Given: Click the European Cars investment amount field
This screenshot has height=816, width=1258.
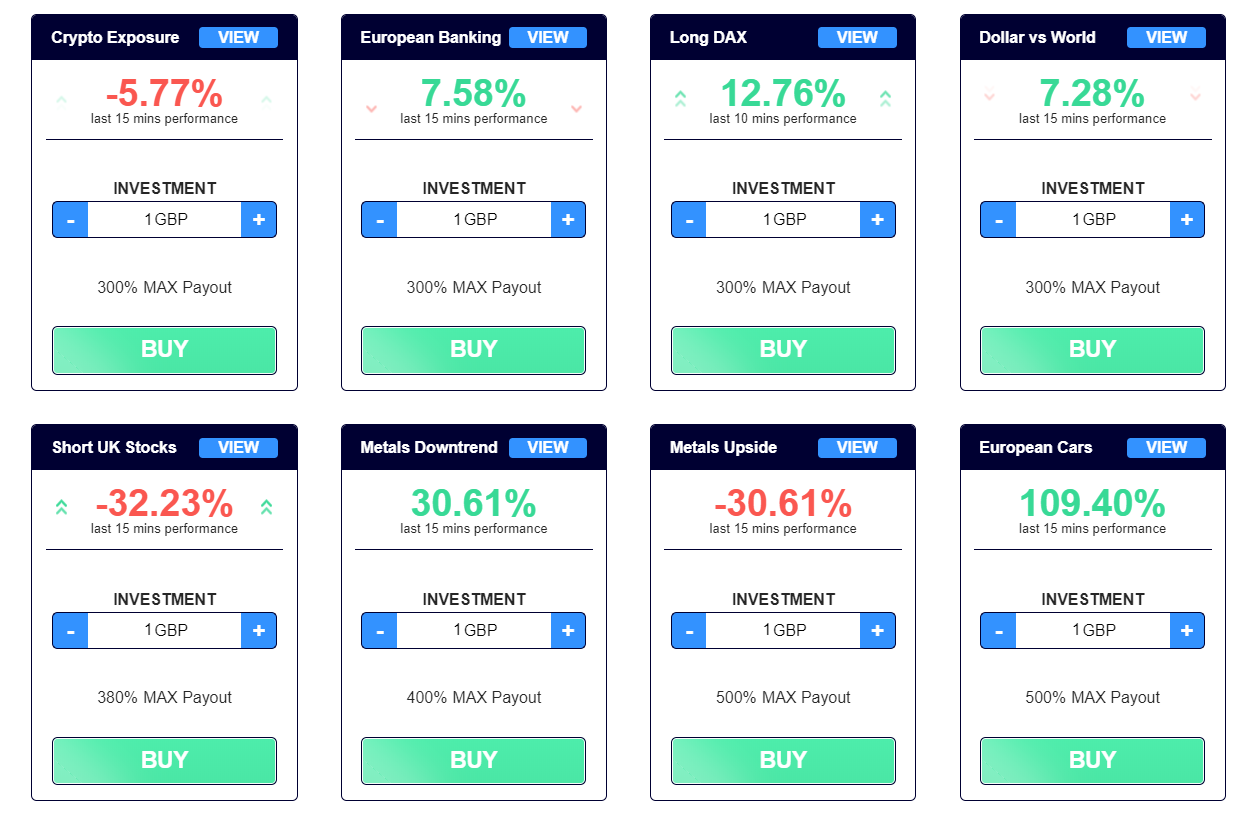Looking at the screenshot, I should 1092,630.
